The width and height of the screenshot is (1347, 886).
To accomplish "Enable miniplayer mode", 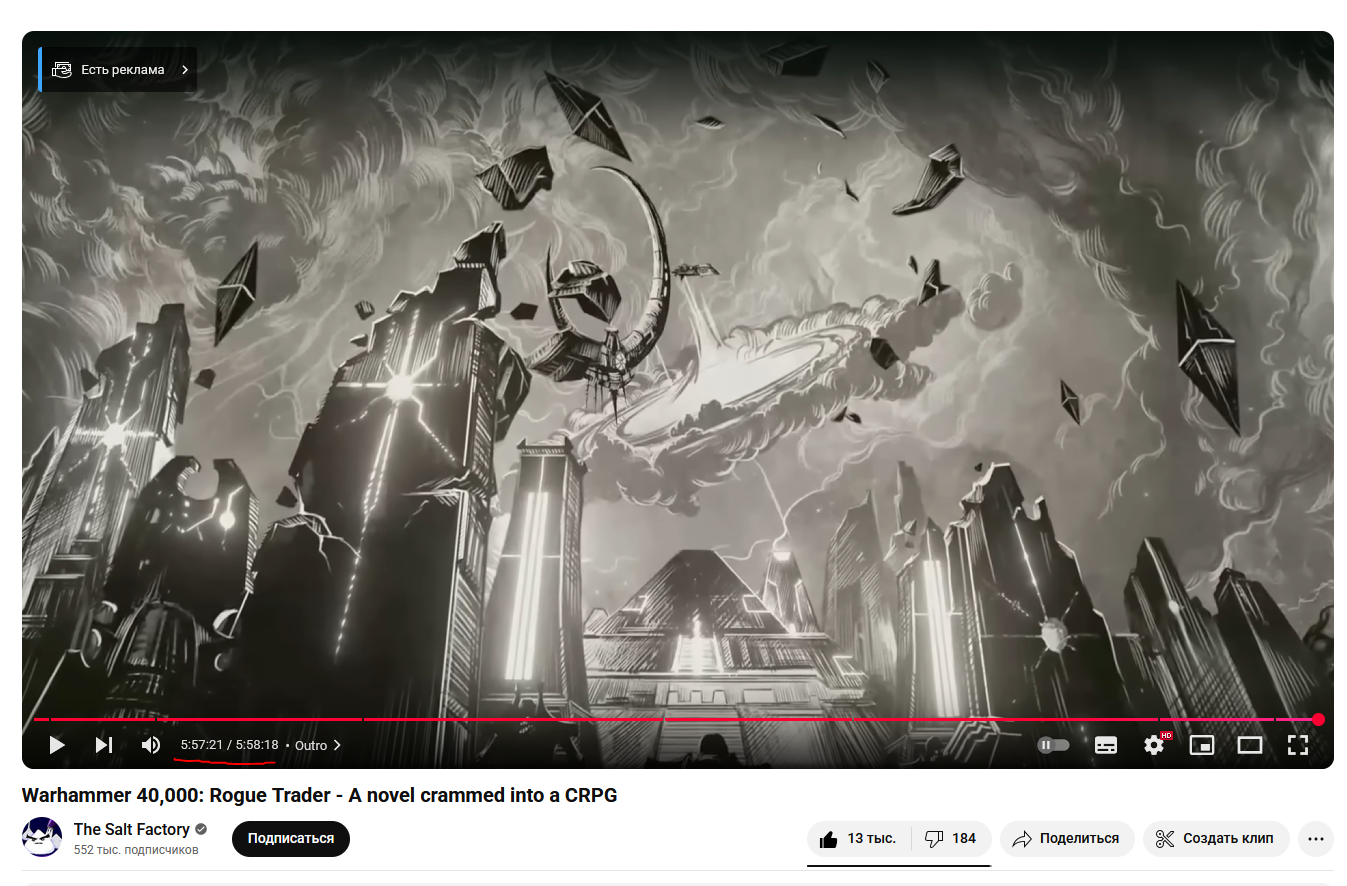I will coord(1202,745).
